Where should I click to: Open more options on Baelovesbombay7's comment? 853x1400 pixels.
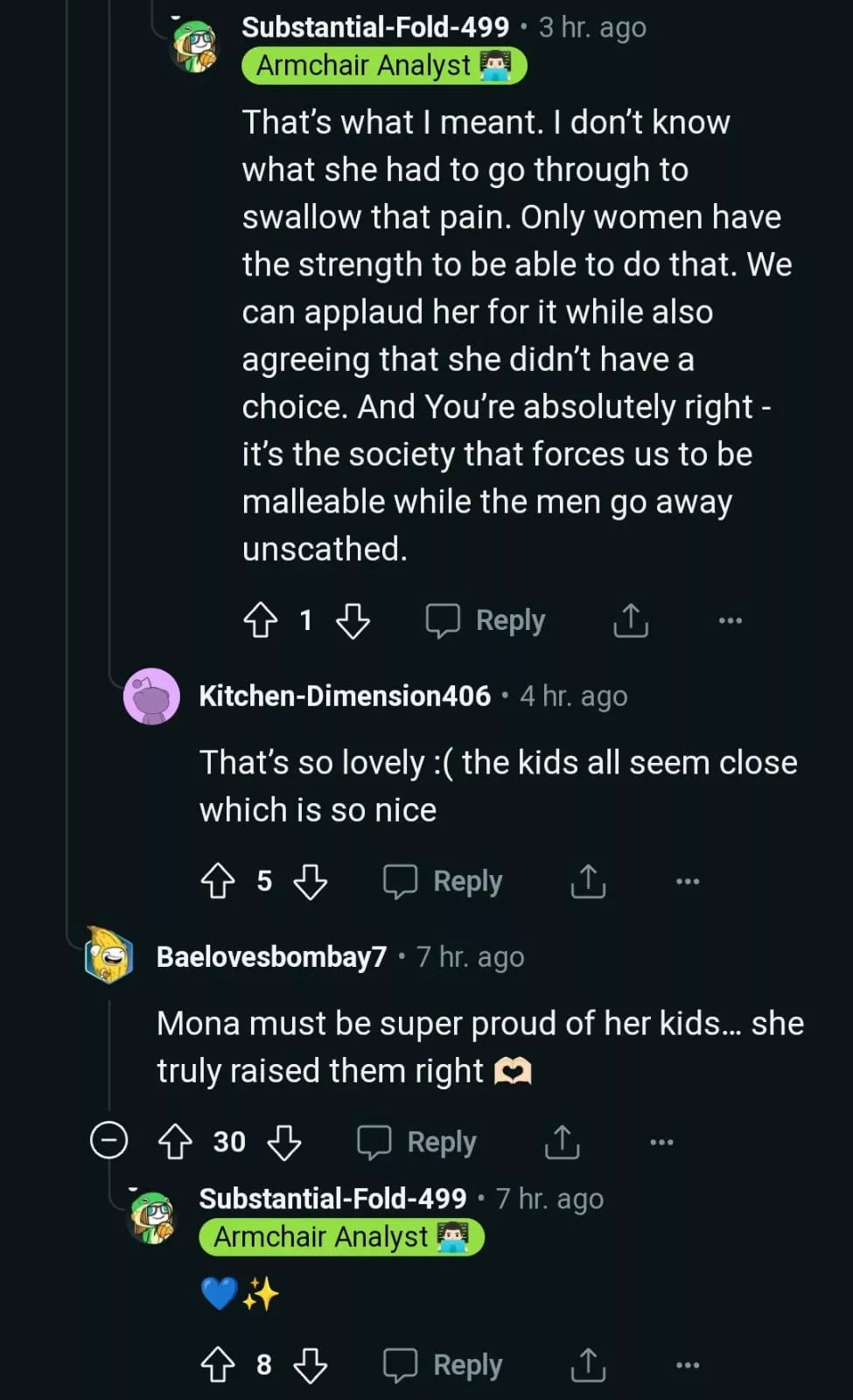tap(661, 1142)
